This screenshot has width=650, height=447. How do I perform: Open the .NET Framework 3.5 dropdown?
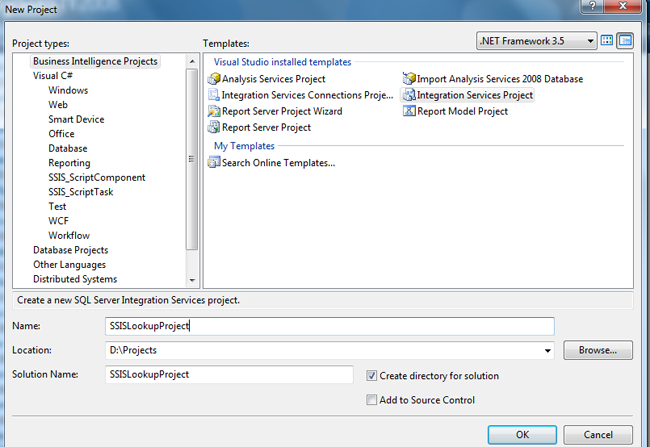(591, 41)
